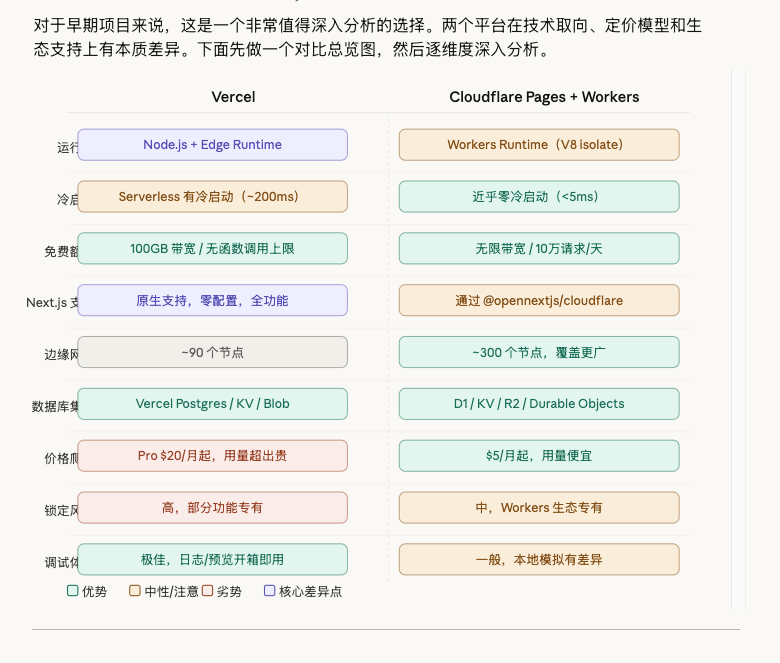Click the 数据库 row label
This screenshot has width=780, height=663.
[55, 406]
